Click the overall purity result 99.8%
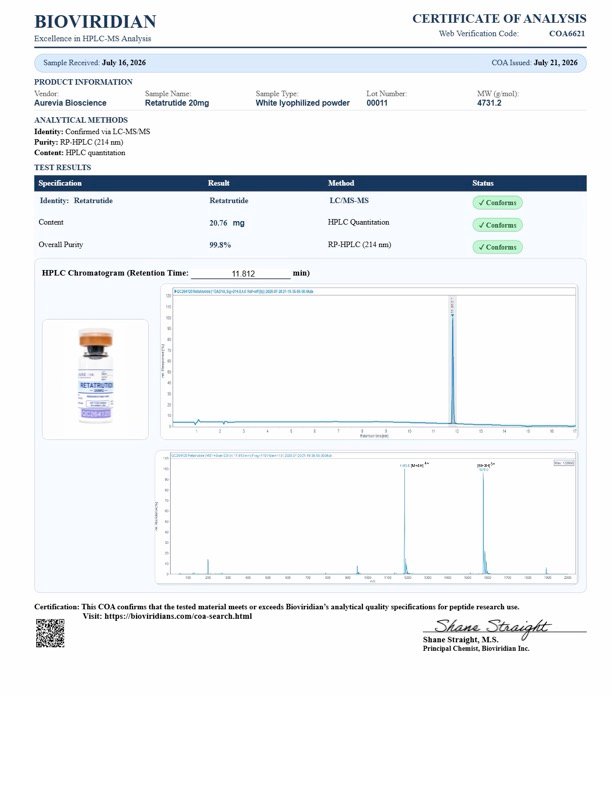This screenshot has width=612, height=792. tap(220, 245)
